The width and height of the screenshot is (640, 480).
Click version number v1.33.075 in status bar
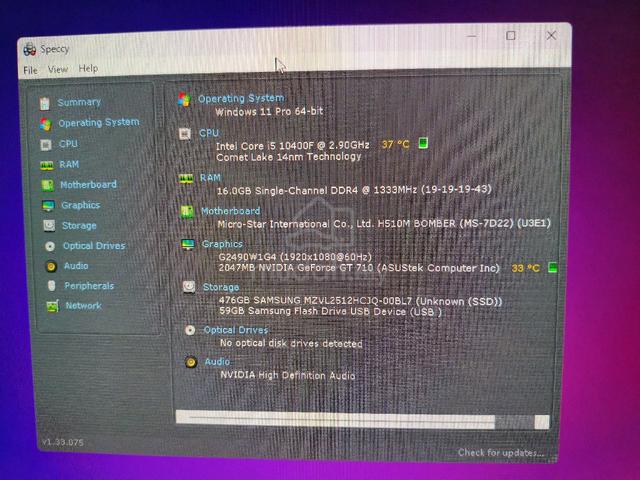(x=63, y=442)
